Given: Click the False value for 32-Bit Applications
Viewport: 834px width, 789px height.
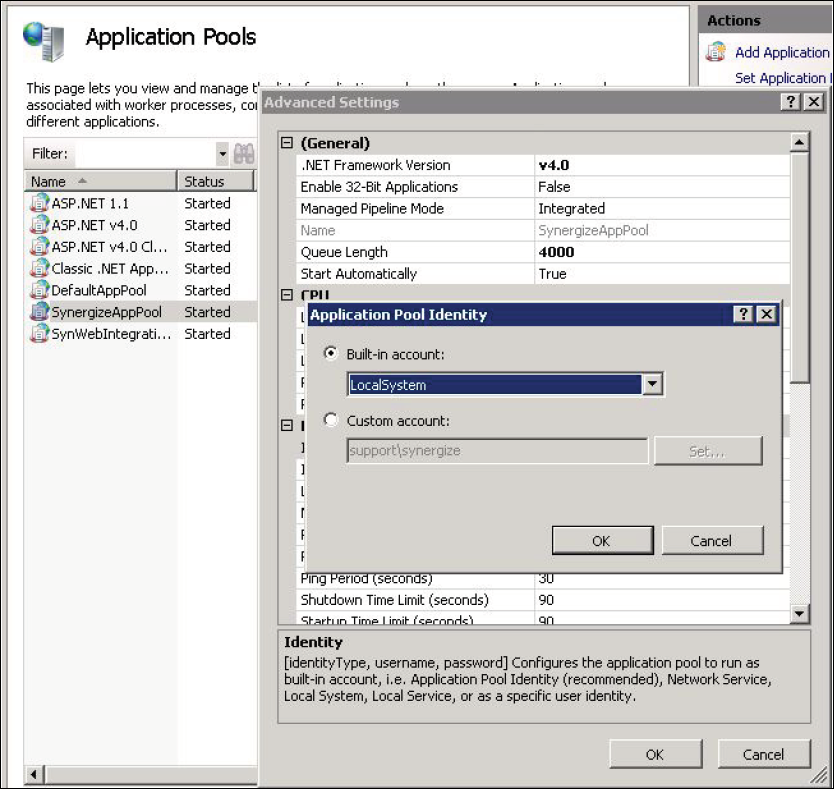Looking at the screenshot, I should 554,187.
